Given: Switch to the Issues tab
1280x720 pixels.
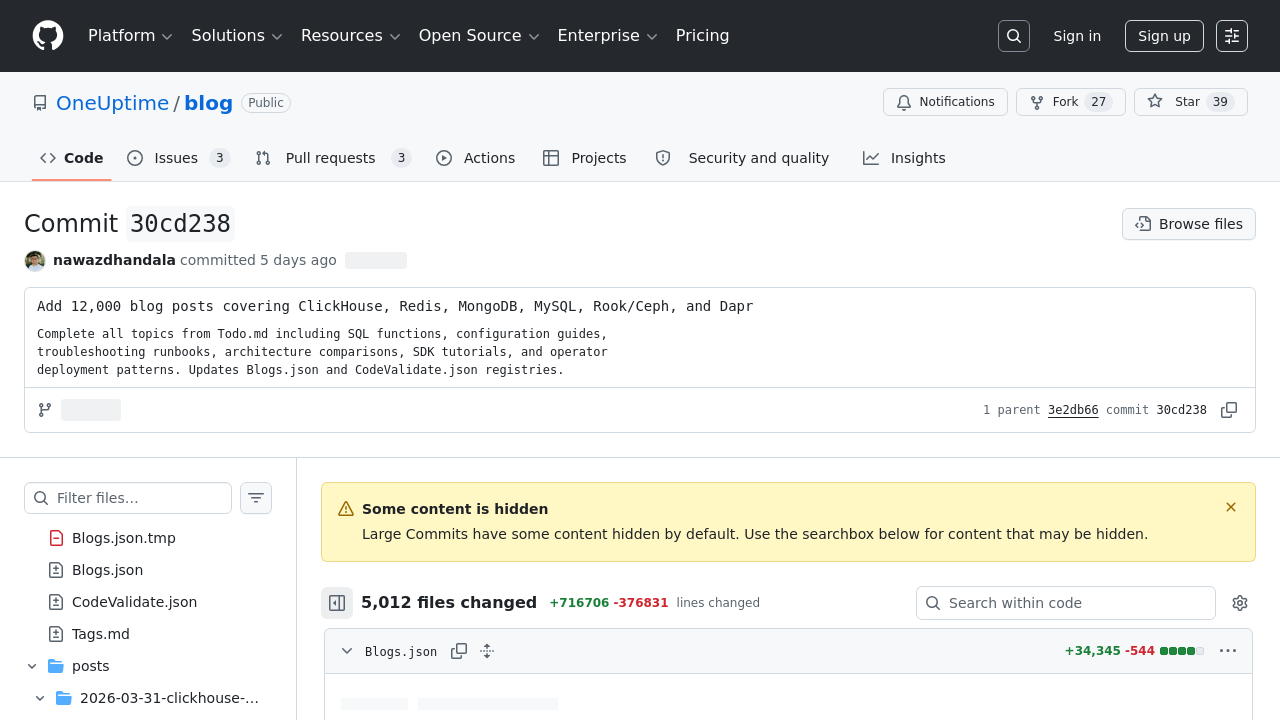Looking at the screenshot, I should tap(178, 158).
